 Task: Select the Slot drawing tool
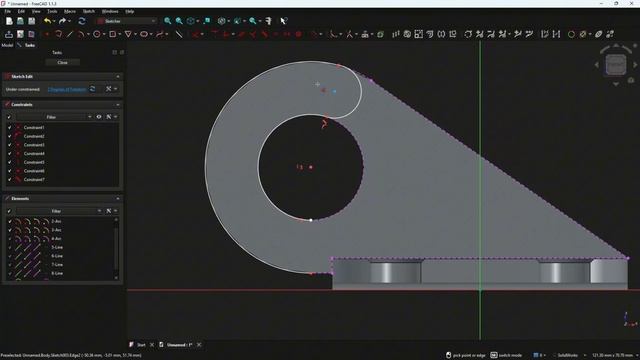pos(144,34)
